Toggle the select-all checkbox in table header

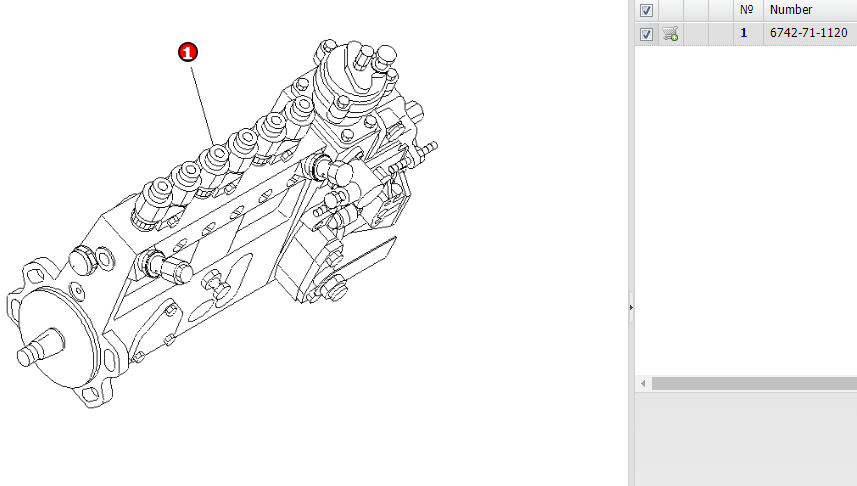pos(646,10)
